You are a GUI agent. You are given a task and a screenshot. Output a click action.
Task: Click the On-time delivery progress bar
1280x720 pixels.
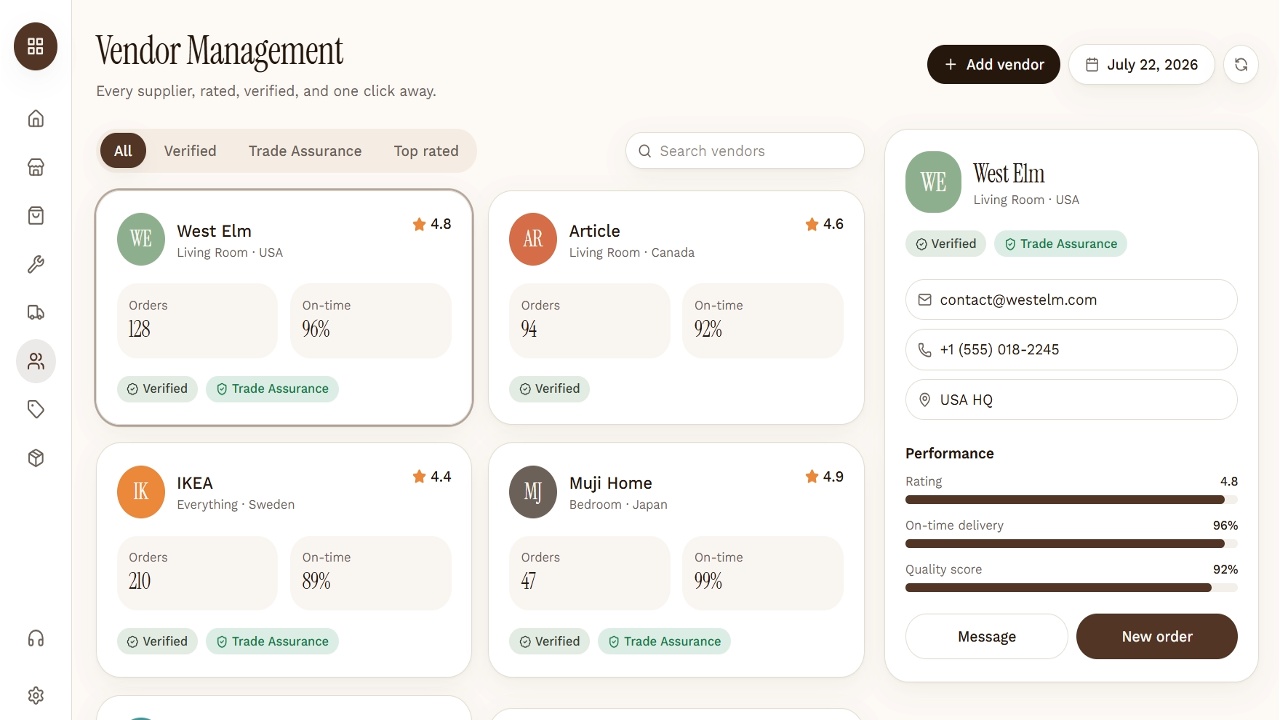tap(1071, 544)
